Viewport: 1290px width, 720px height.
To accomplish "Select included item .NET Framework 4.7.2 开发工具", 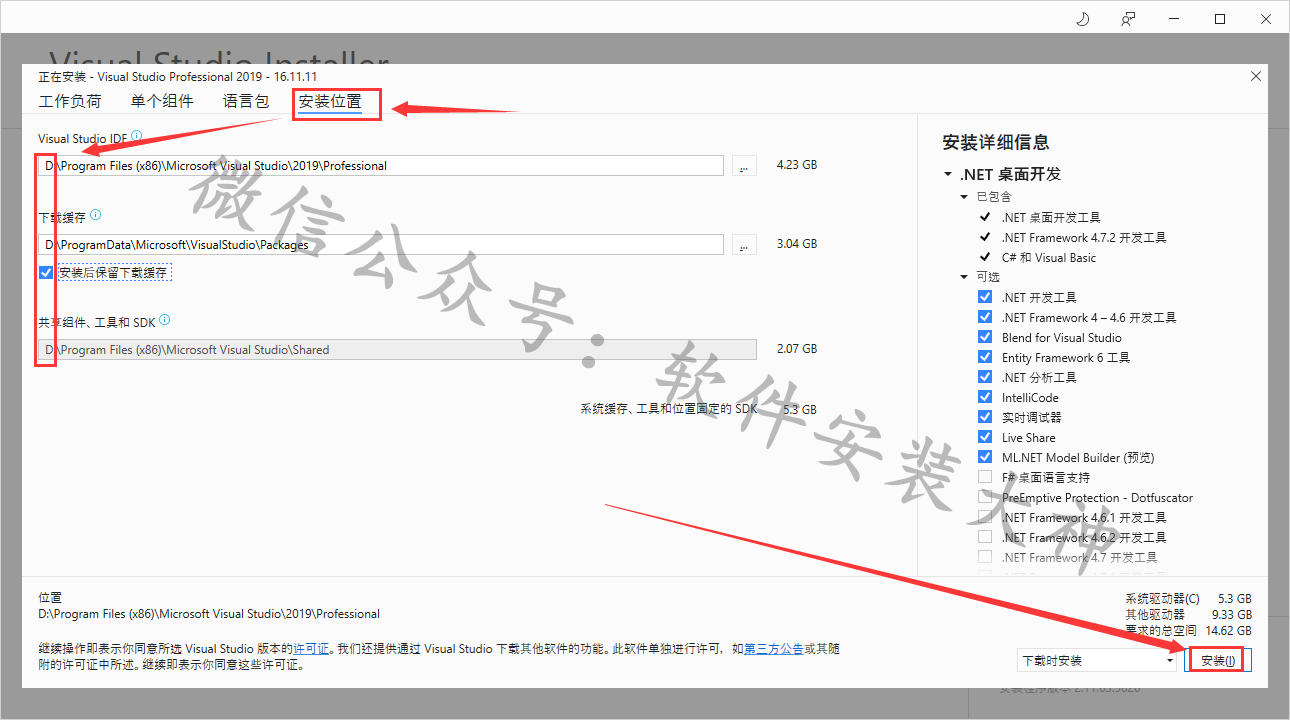I will point(1084,237).
